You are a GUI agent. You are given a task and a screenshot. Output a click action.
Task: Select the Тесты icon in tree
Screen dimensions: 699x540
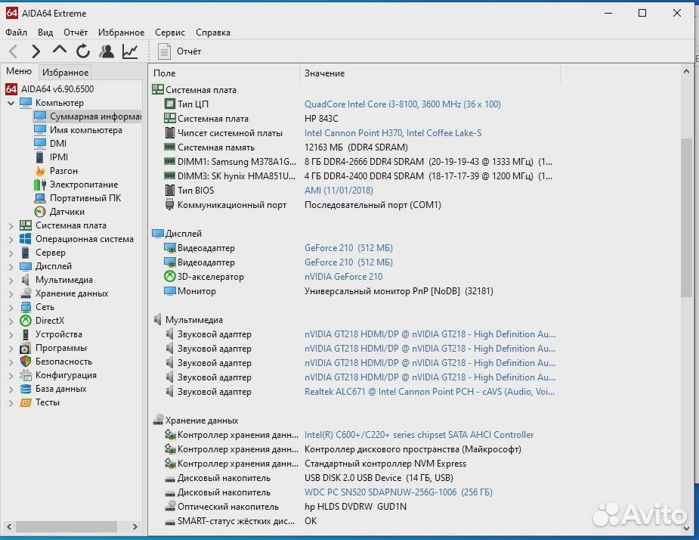point(25,403)
